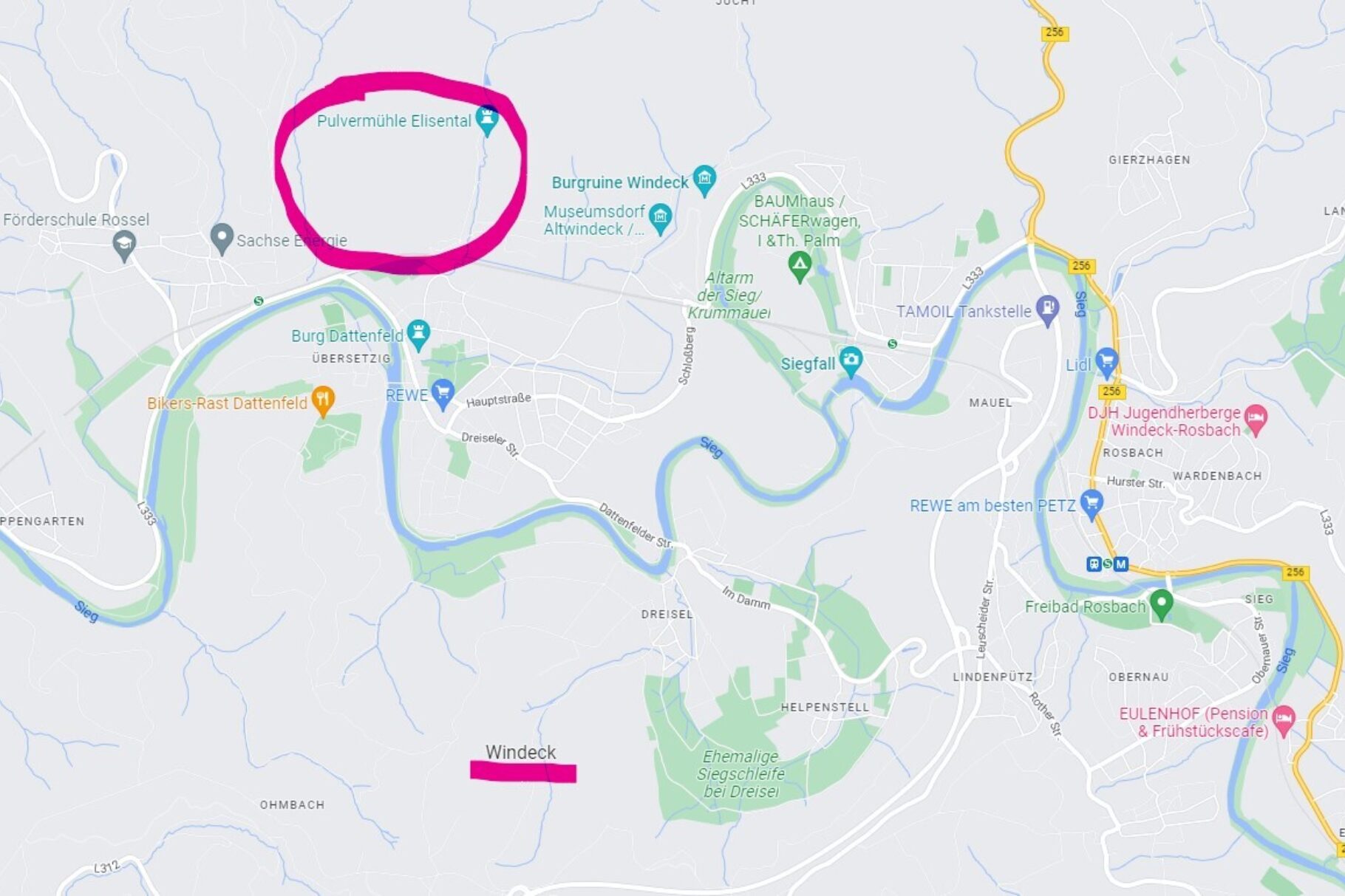Image resolution: width=1345 pixels, height=896 pixels.
Task: Click the Burg Dattenfeld castle icon
Action: 419,335
